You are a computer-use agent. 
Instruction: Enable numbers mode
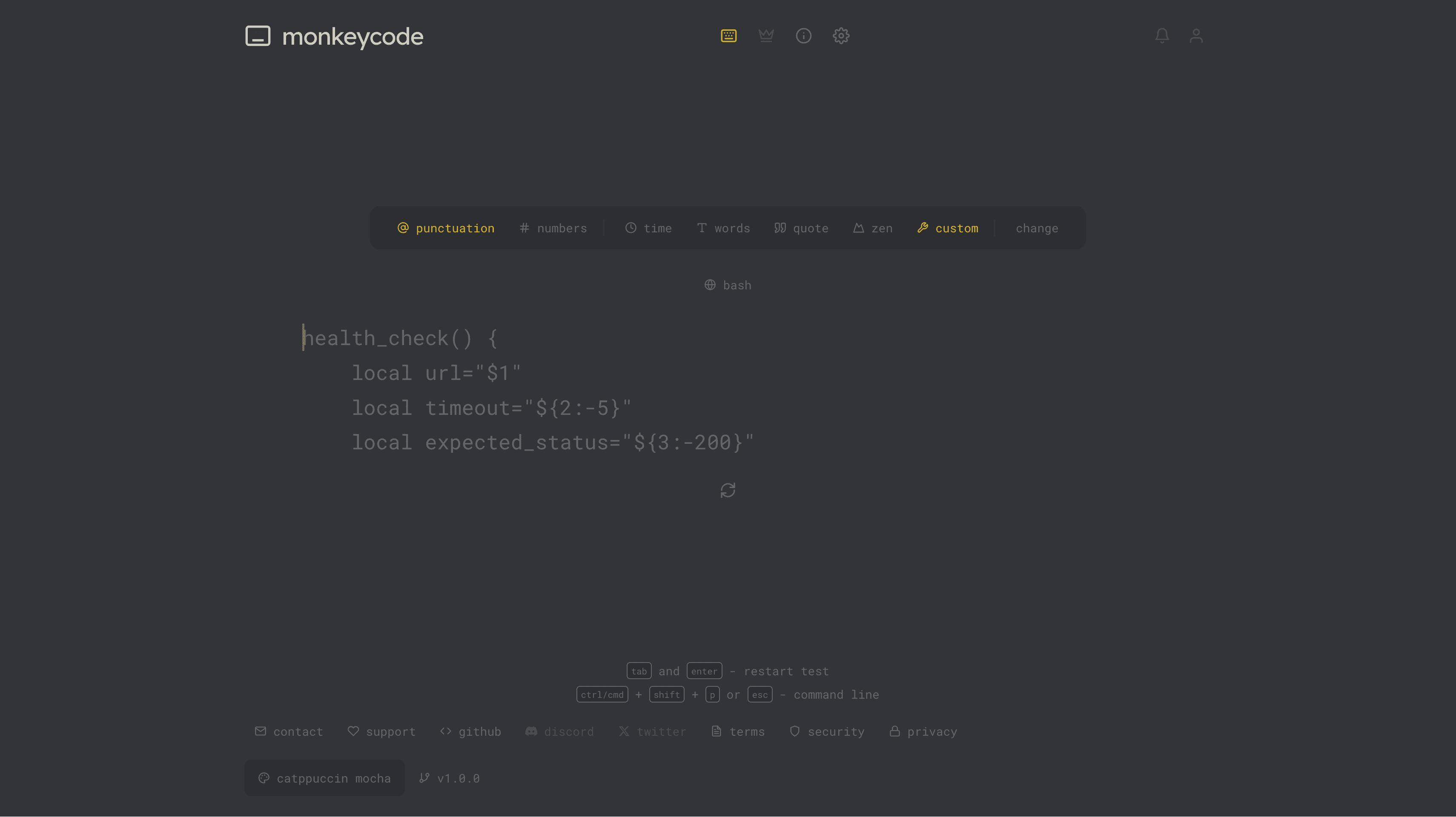pos(553,228)
